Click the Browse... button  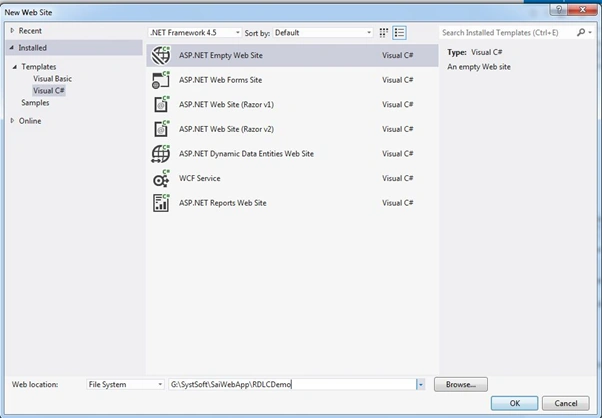[x=461, y=384]
